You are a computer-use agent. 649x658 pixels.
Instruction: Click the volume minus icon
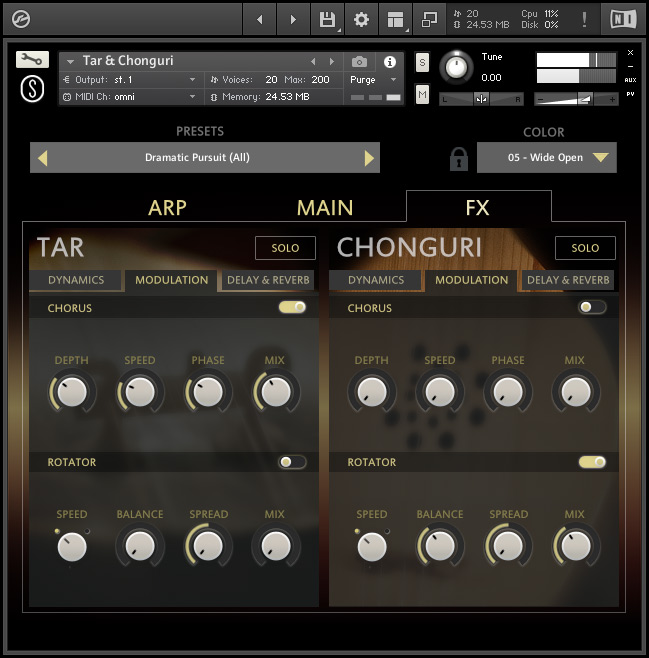[540, 99]
